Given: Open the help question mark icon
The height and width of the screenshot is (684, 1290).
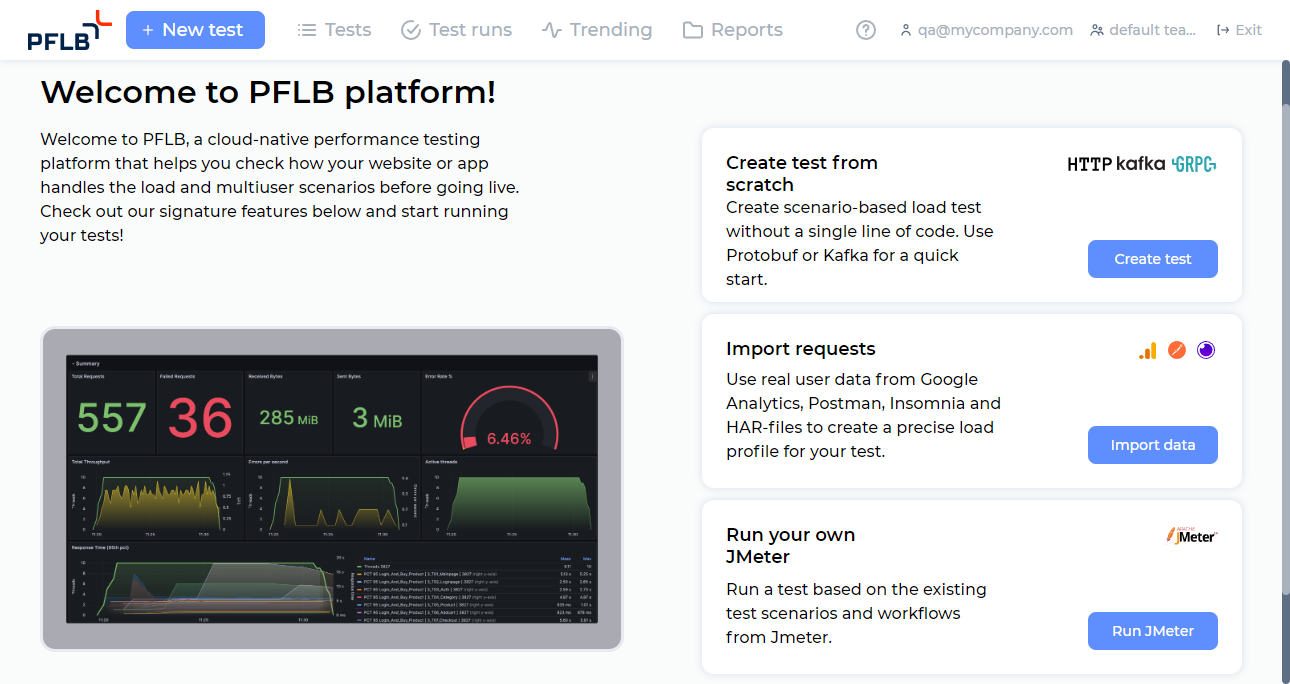Looking at the screenshot, I should click(x=866, y=30).
